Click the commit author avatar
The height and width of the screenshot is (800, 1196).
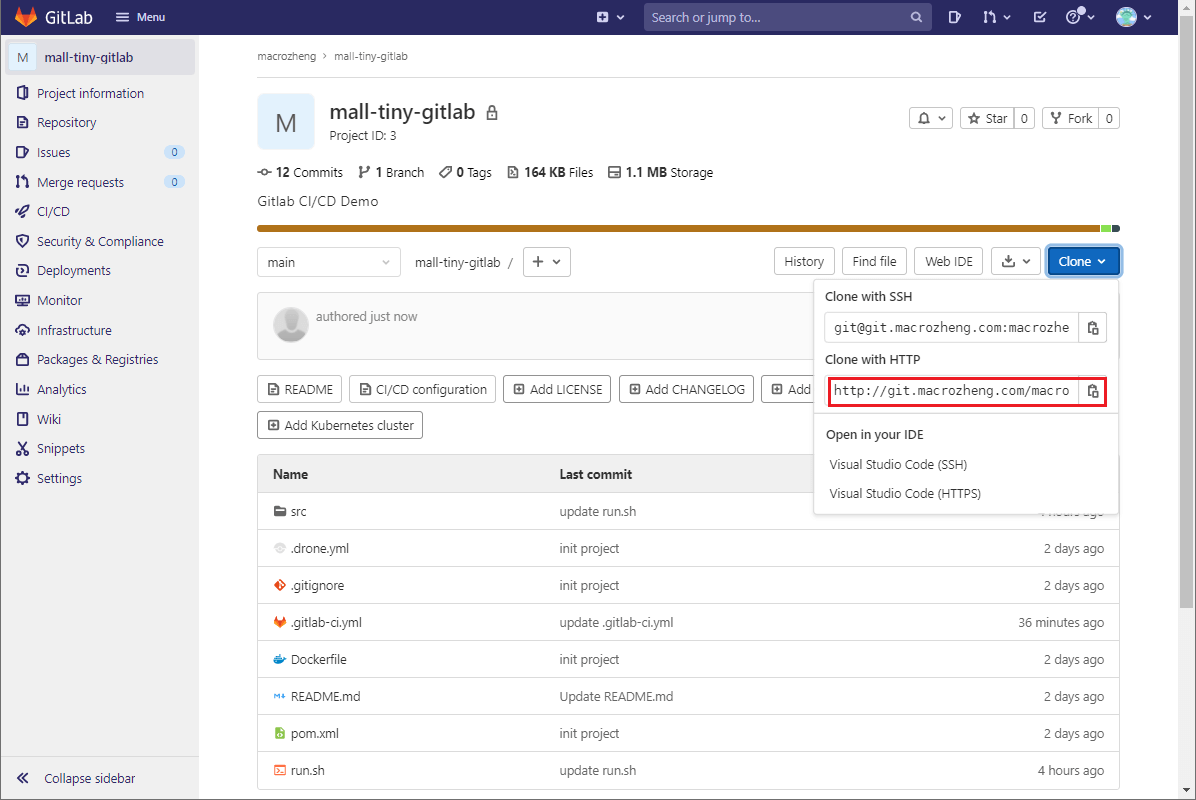point(291,325)
